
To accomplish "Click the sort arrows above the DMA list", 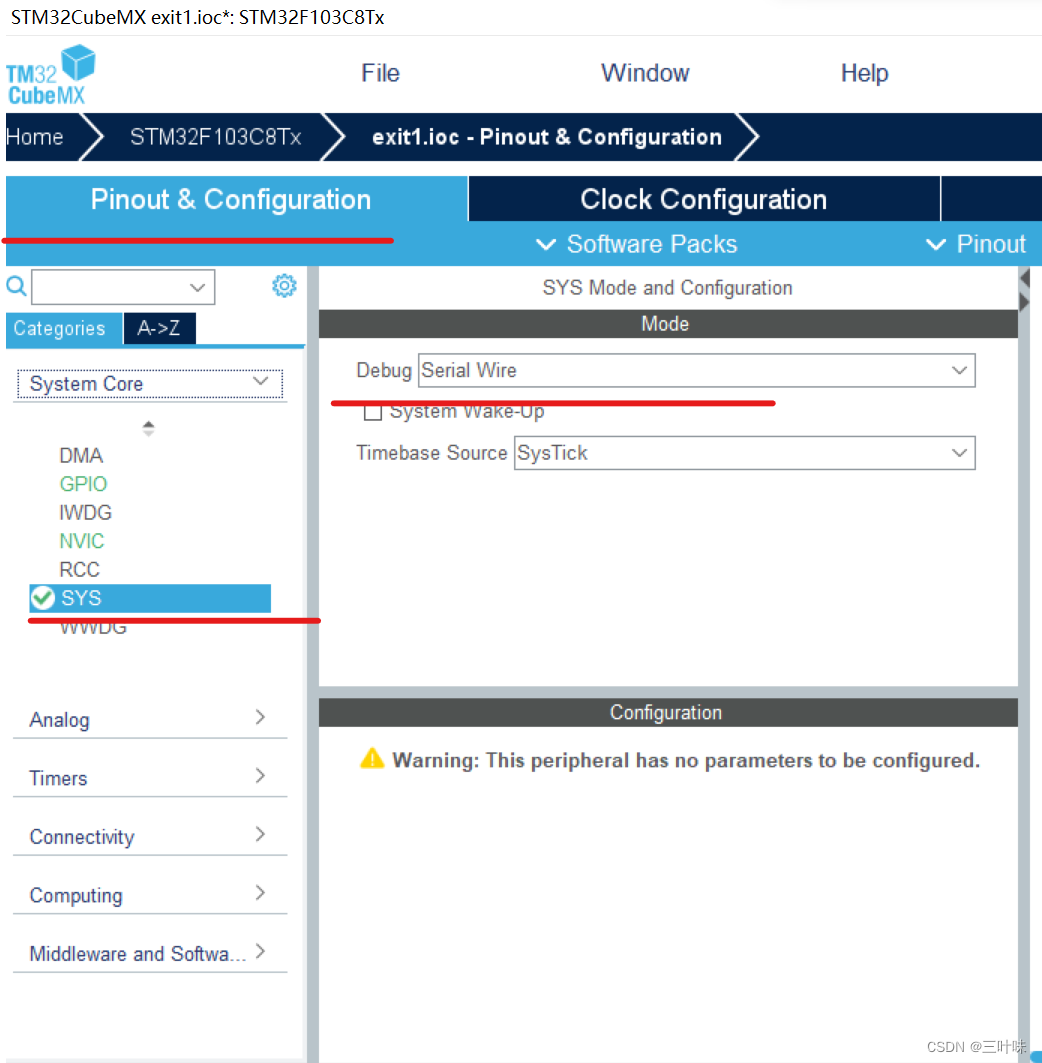I will (x=148, y=428).
